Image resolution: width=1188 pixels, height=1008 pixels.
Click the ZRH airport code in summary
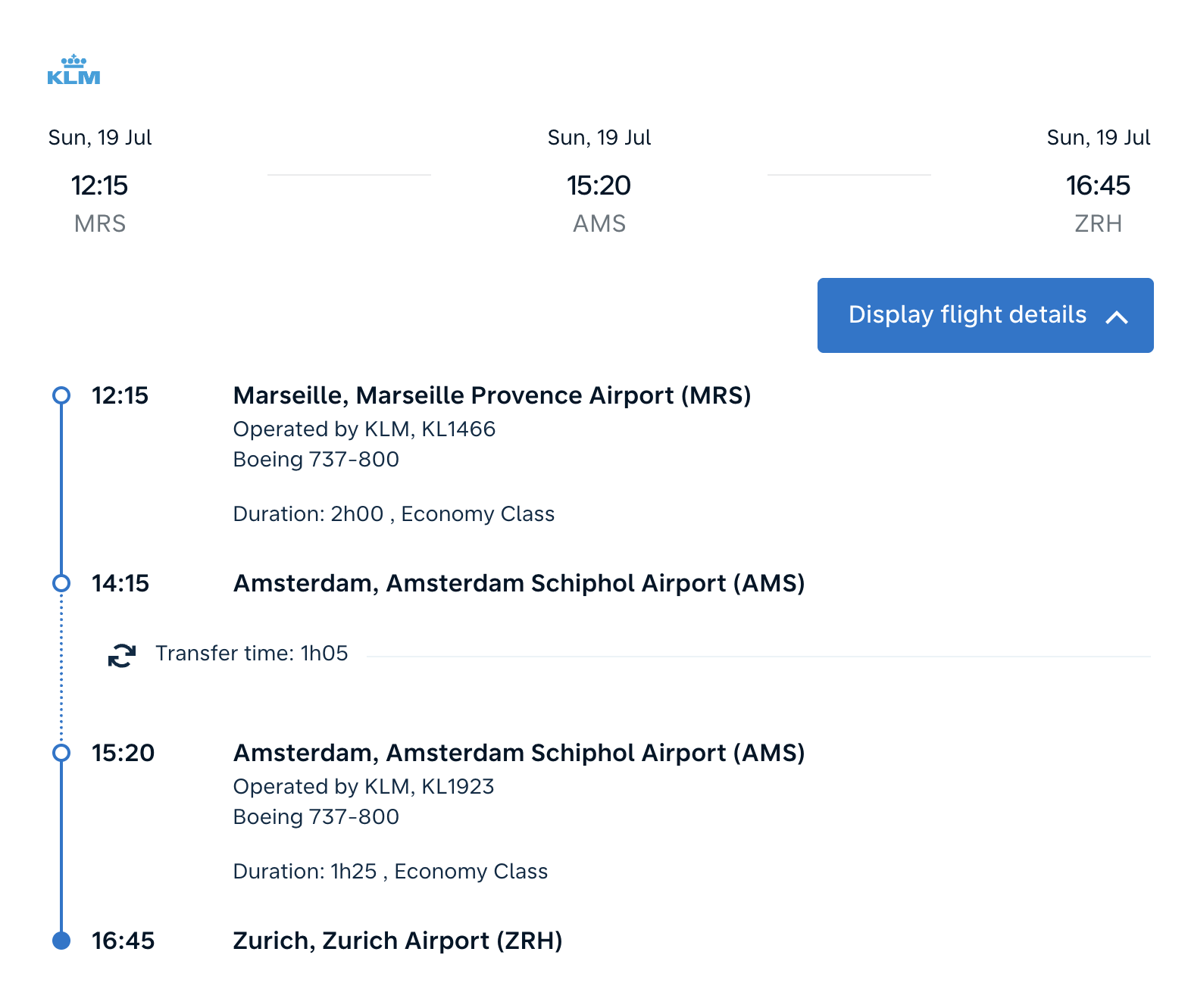[1098, 224]
